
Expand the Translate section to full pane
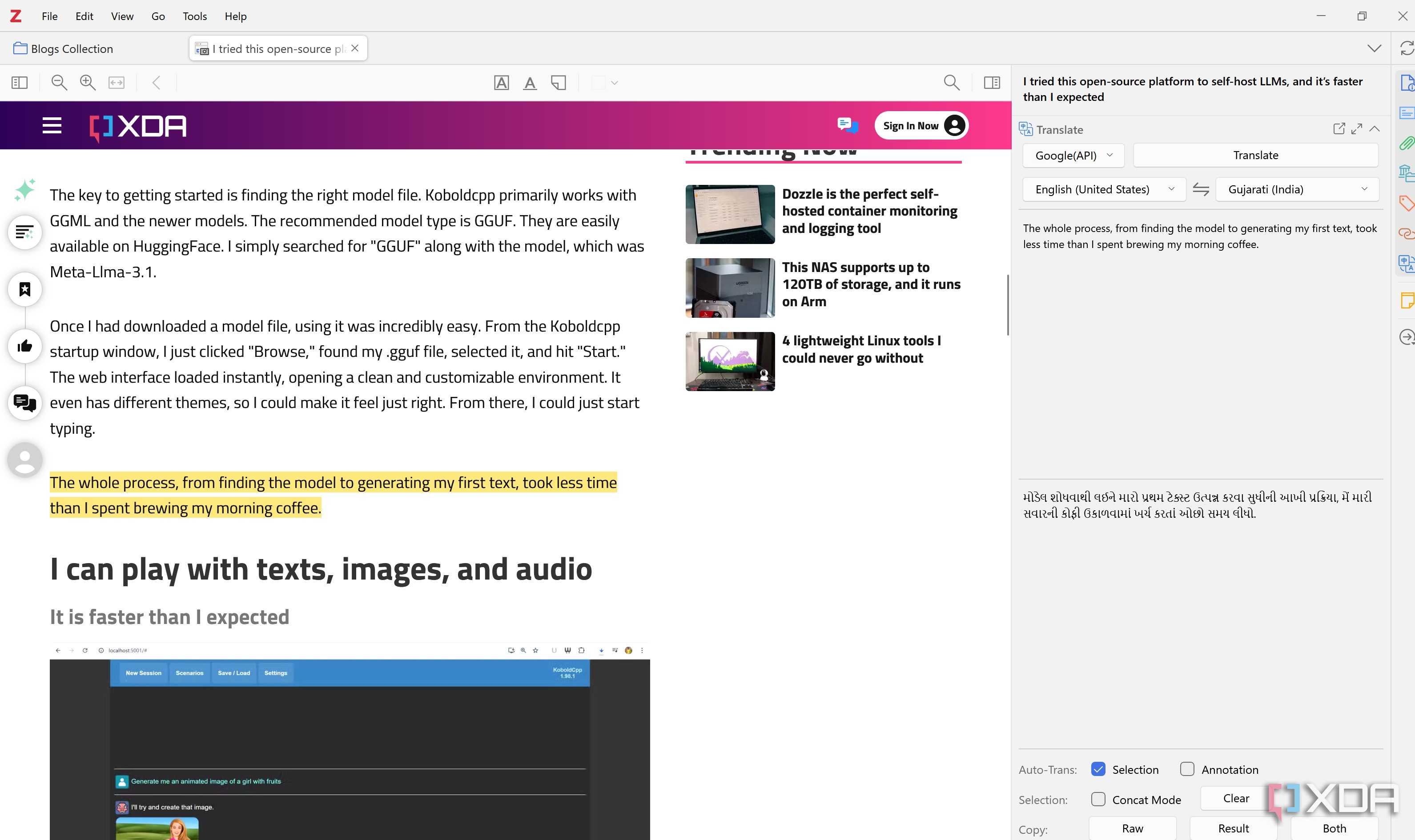coord(1356,129)
